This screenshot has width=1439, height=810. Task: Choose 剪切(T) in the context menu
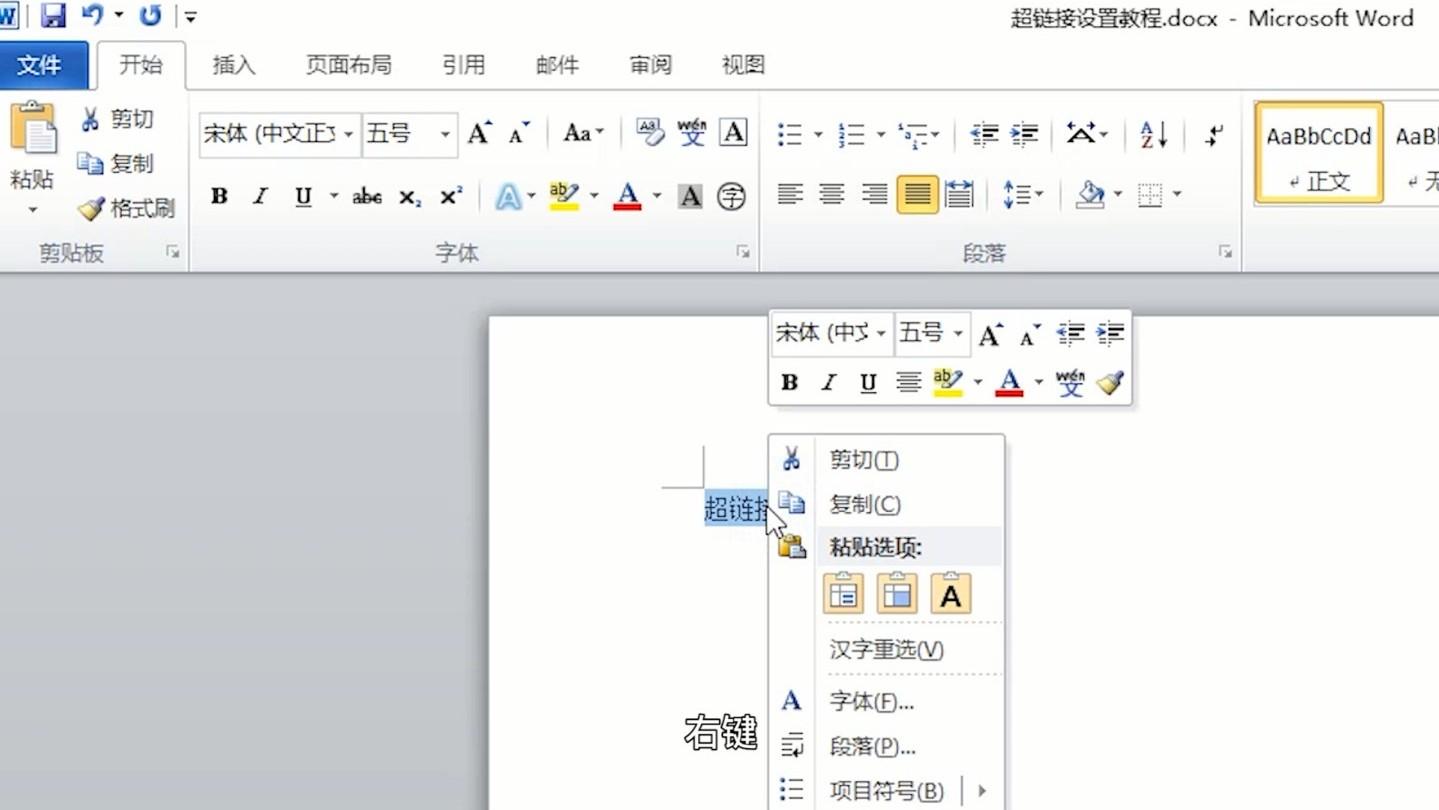(x=887, y=460)
